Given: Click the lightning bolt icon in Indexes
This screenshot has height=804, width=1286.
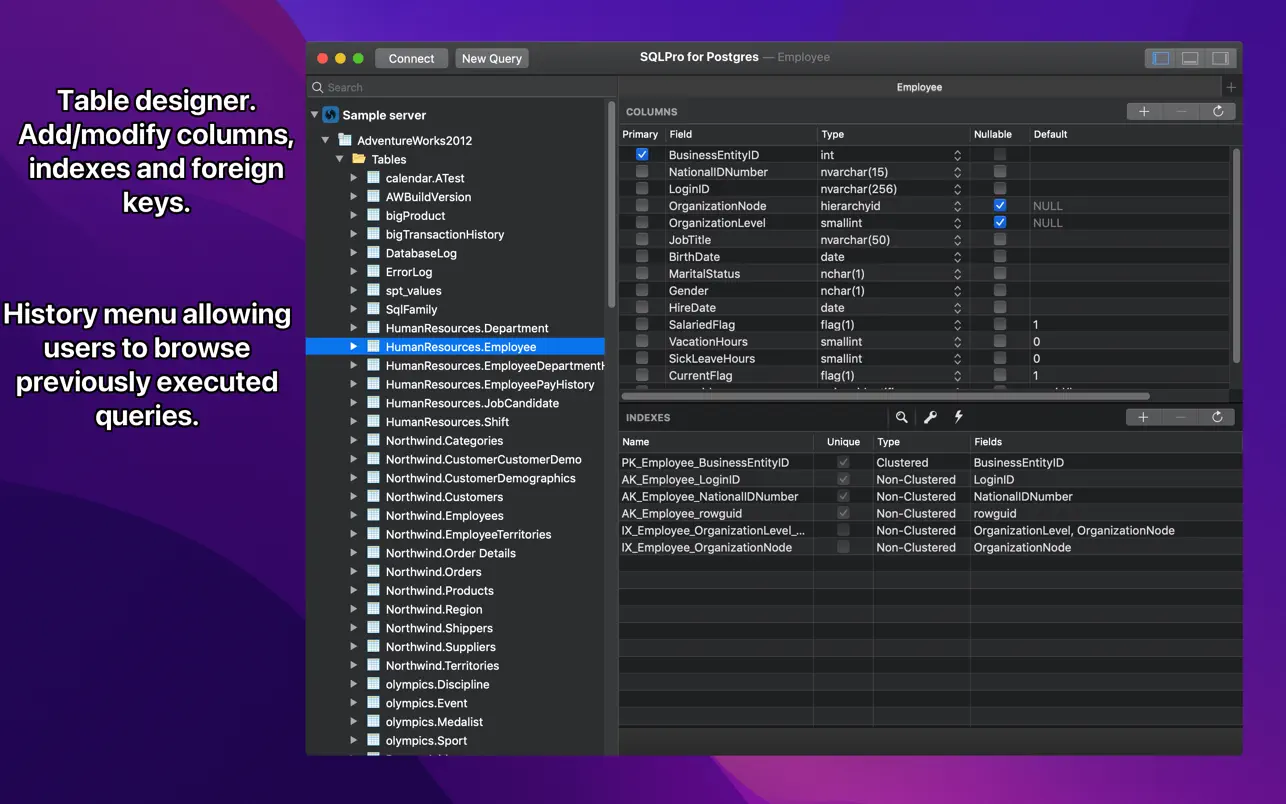Looking at the screenshot, I should click(958, 417).
